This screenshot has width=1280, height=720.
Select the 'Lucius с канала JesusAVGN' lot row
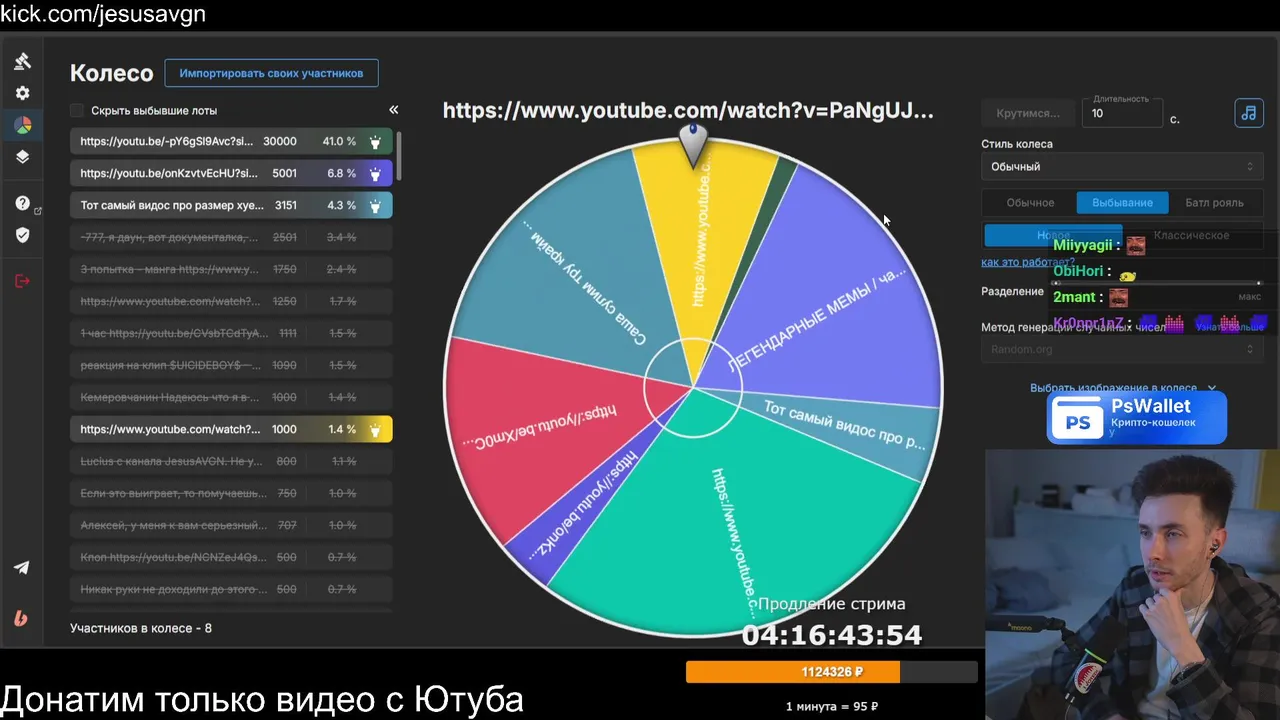point(231,462)
